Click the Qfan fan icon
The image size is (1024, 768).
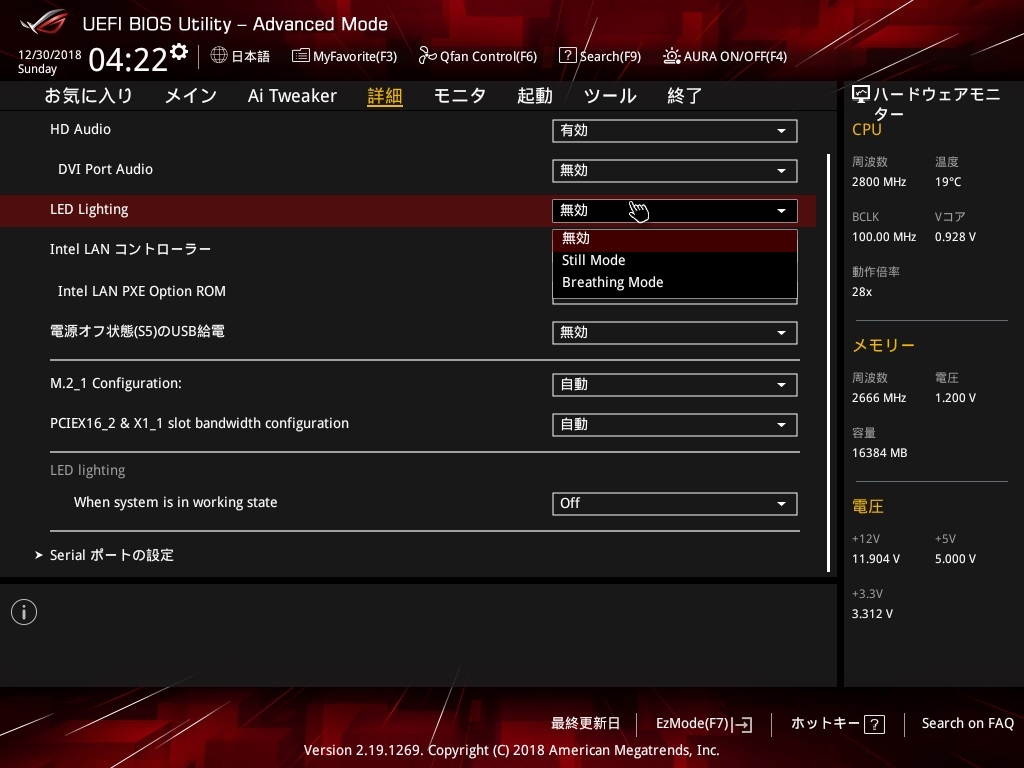(x=427, y=56)
